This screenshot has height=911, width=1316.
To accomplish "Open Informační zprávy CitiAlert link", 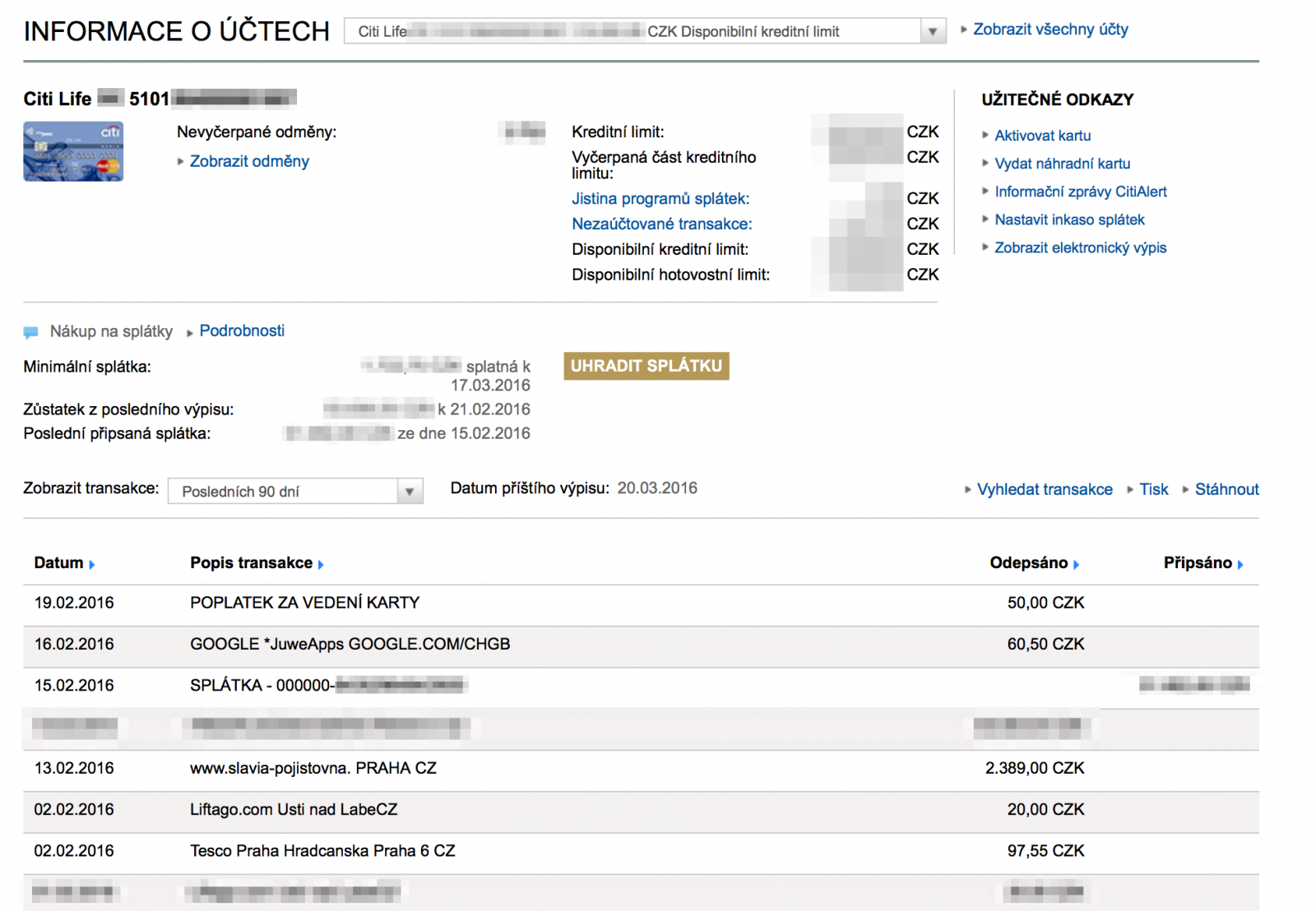I will [x=1080, y=192].
